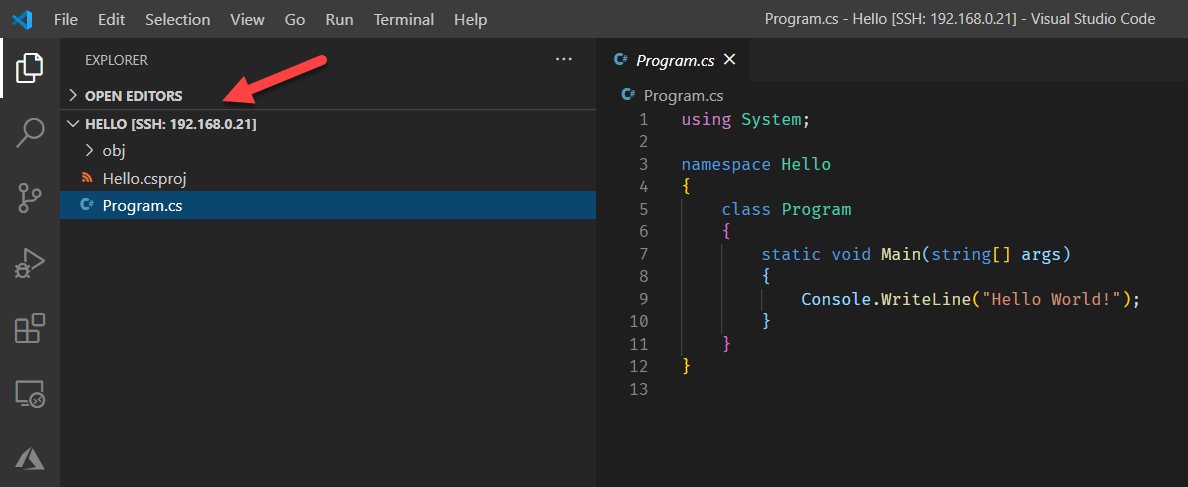Image resolution: width=1188 pixels, height=487 pixels.
Task: Expand the Open Editors section
Action: [133, 96]
